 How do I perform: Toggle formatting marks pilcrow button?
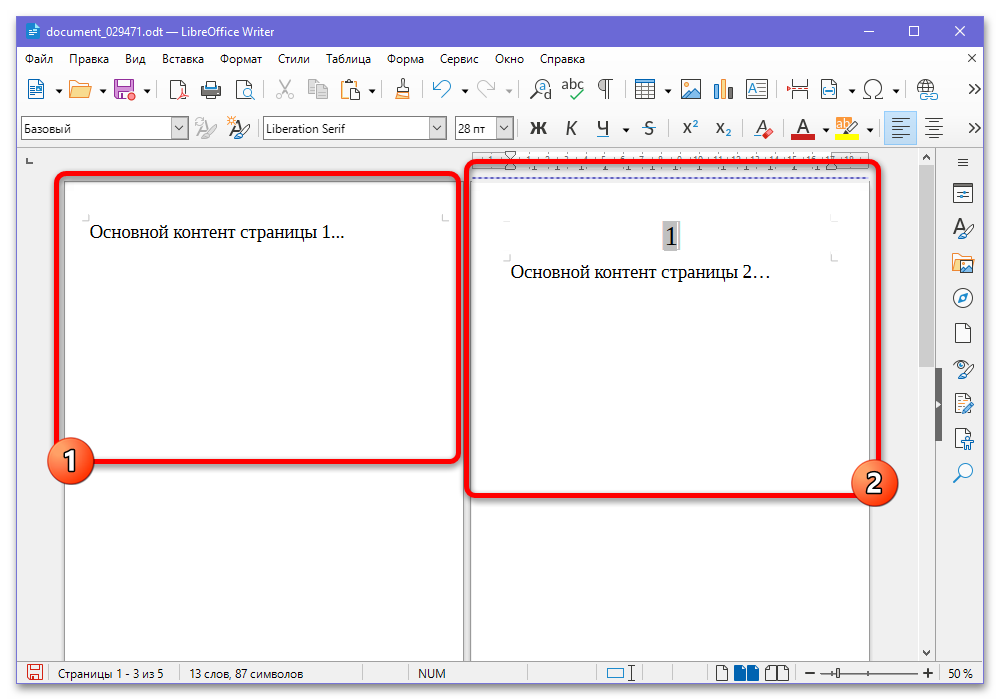[x=605, y=90]
